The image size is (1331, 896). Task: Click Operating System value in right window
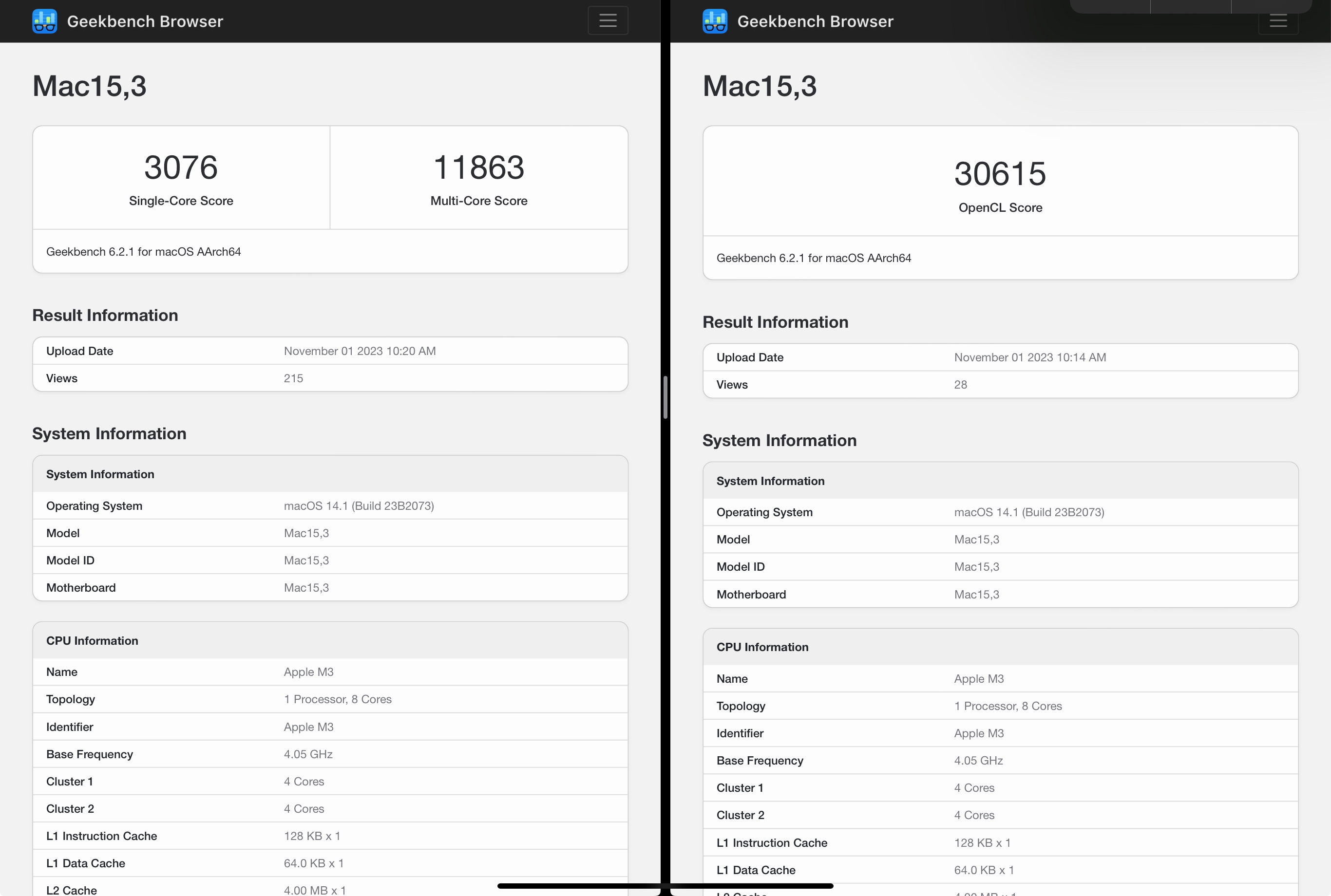(x=1029, y=512)
